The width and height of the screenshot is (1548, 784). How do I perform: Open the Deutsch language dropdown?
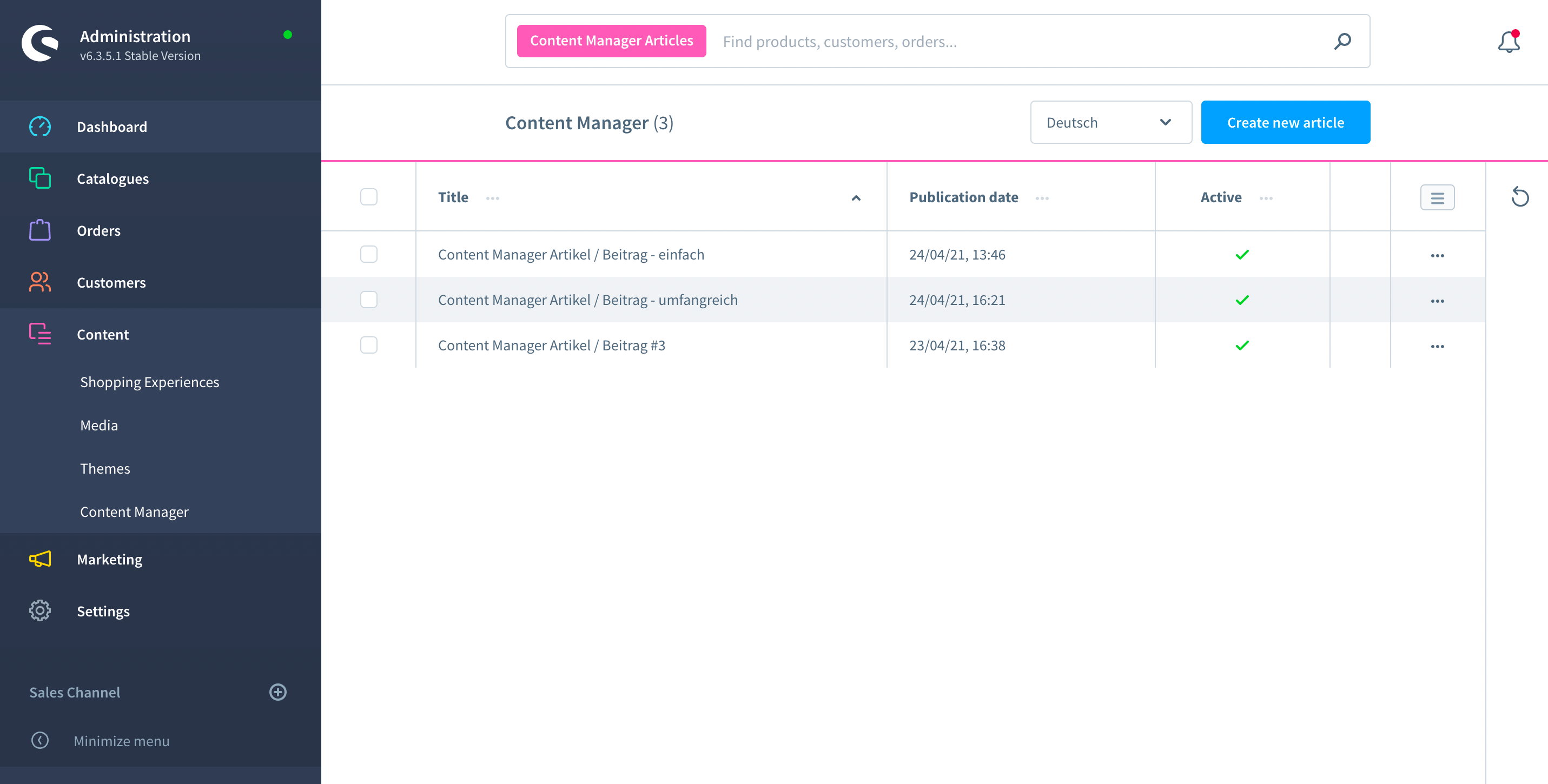point(1110,122)
